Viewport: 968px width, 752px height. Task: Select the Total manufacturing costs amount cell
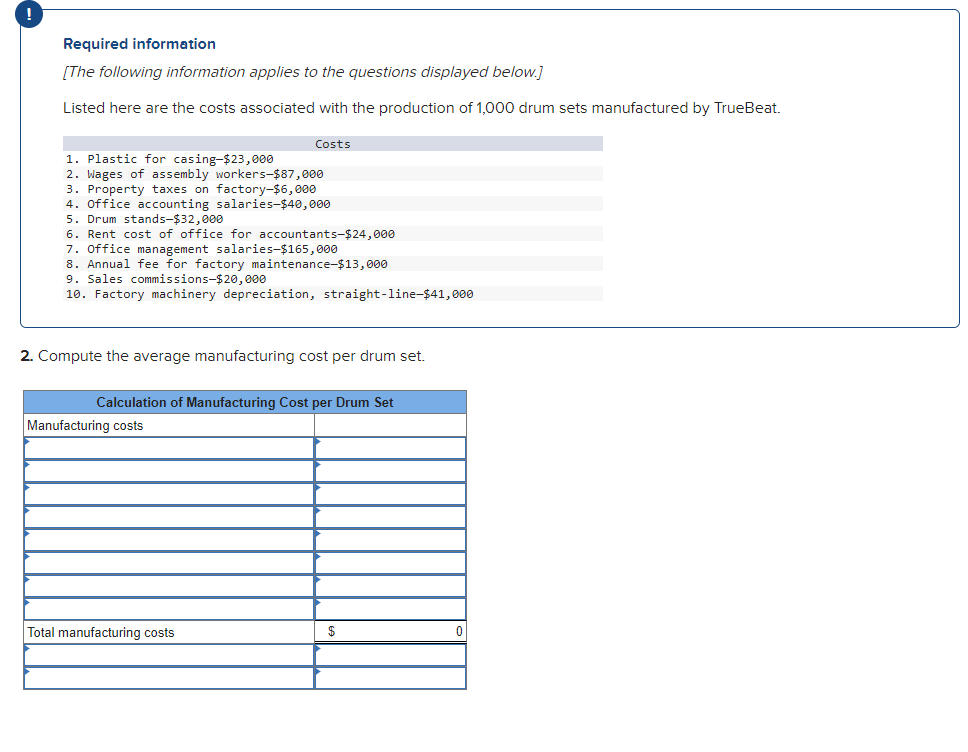pyautogui.click(x=390, y=631)
